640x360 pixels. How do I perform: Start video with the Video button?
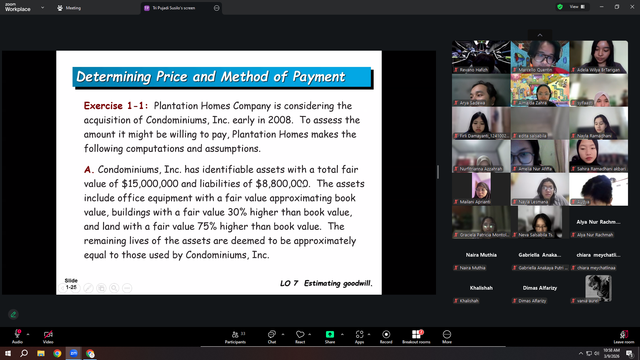click(x=48, y=336)
